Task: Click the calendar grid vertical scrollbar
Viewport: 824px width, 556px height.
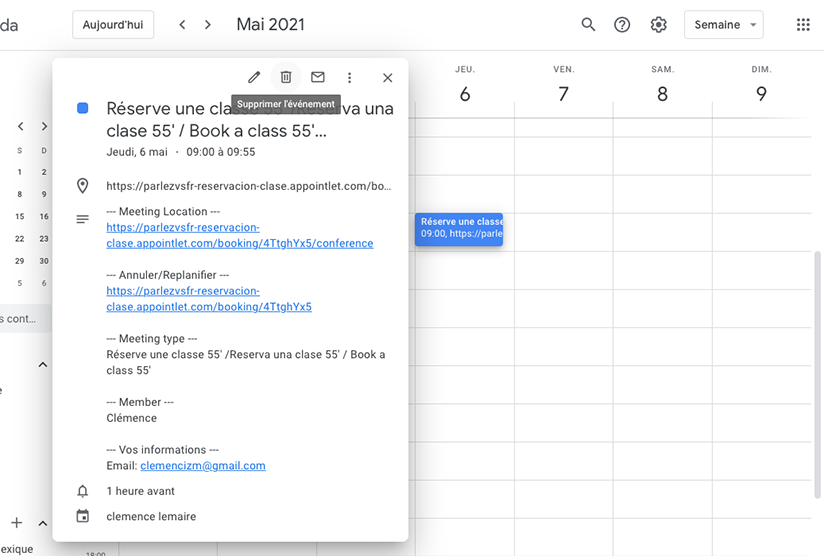Action: (817, 375)
